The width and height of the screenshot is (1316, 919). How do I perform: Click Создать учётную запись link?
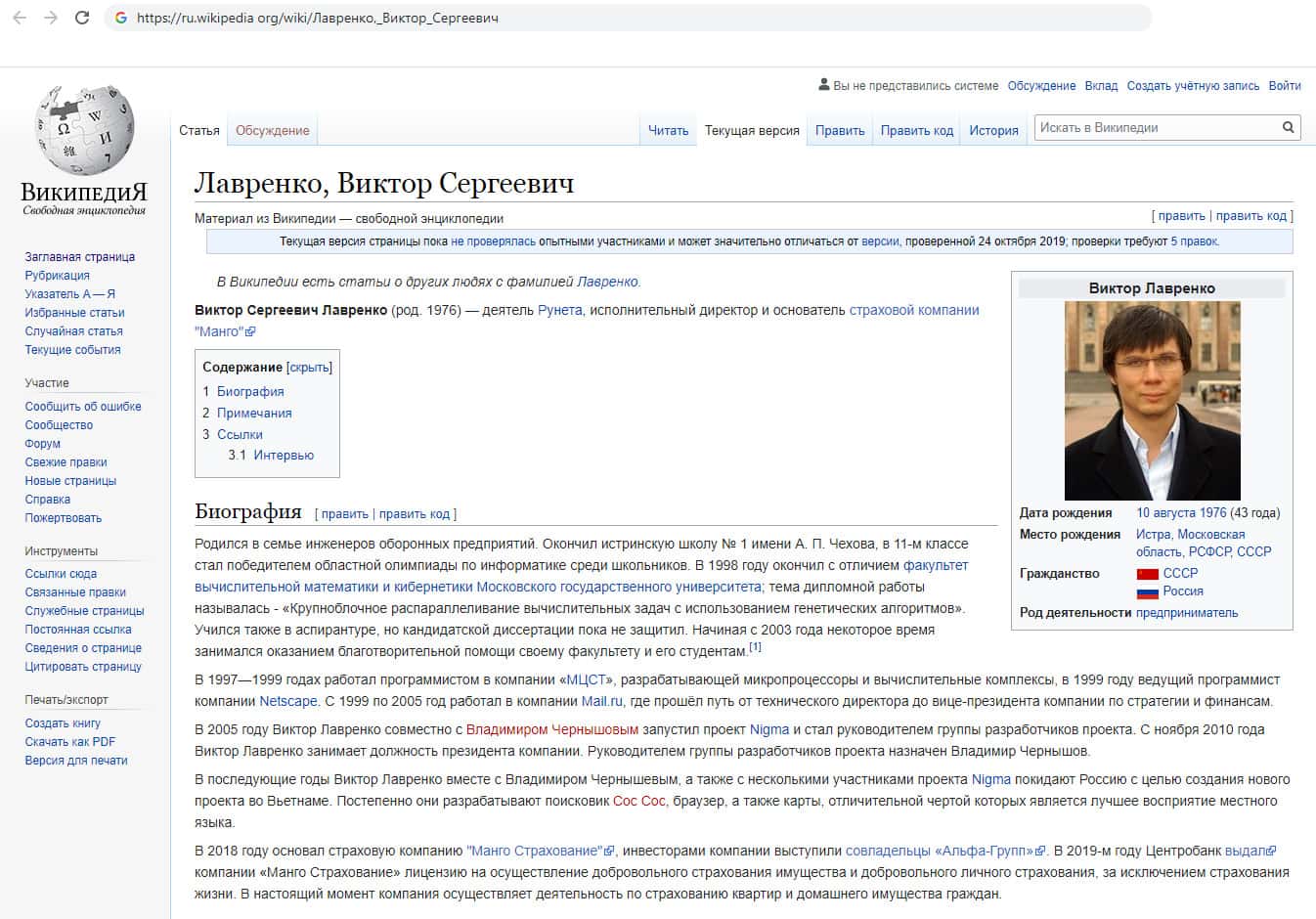tap(1193, 86)
